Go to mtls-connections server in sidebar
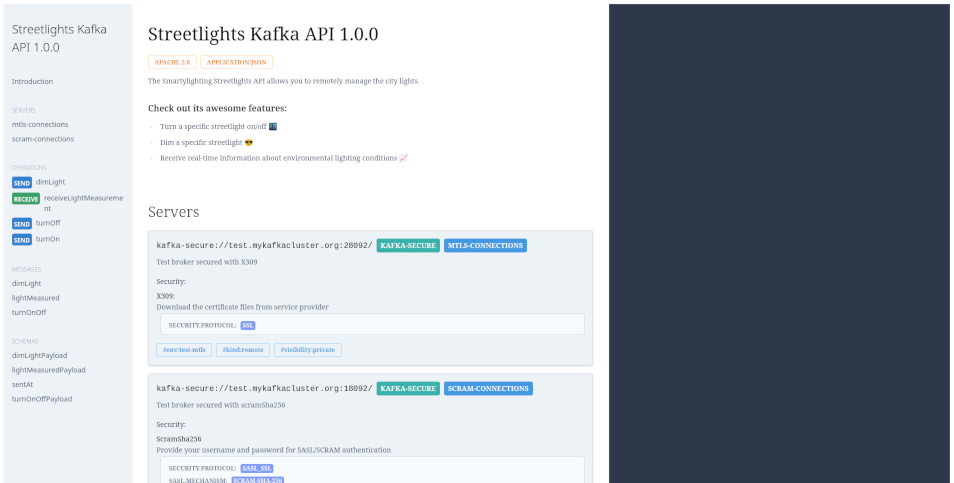 click(40, 124)
